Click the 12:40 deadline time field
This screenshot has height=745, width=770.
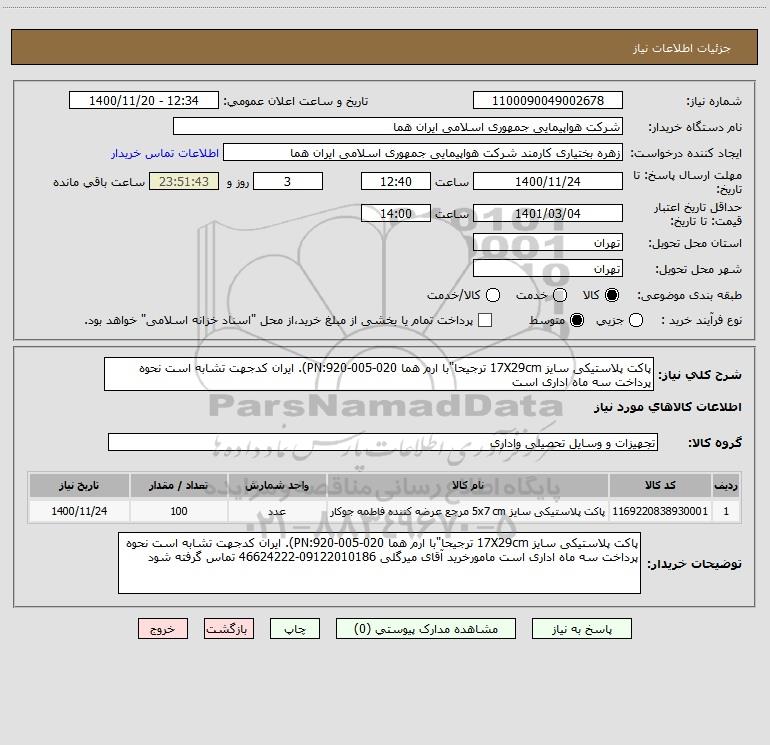396,182
